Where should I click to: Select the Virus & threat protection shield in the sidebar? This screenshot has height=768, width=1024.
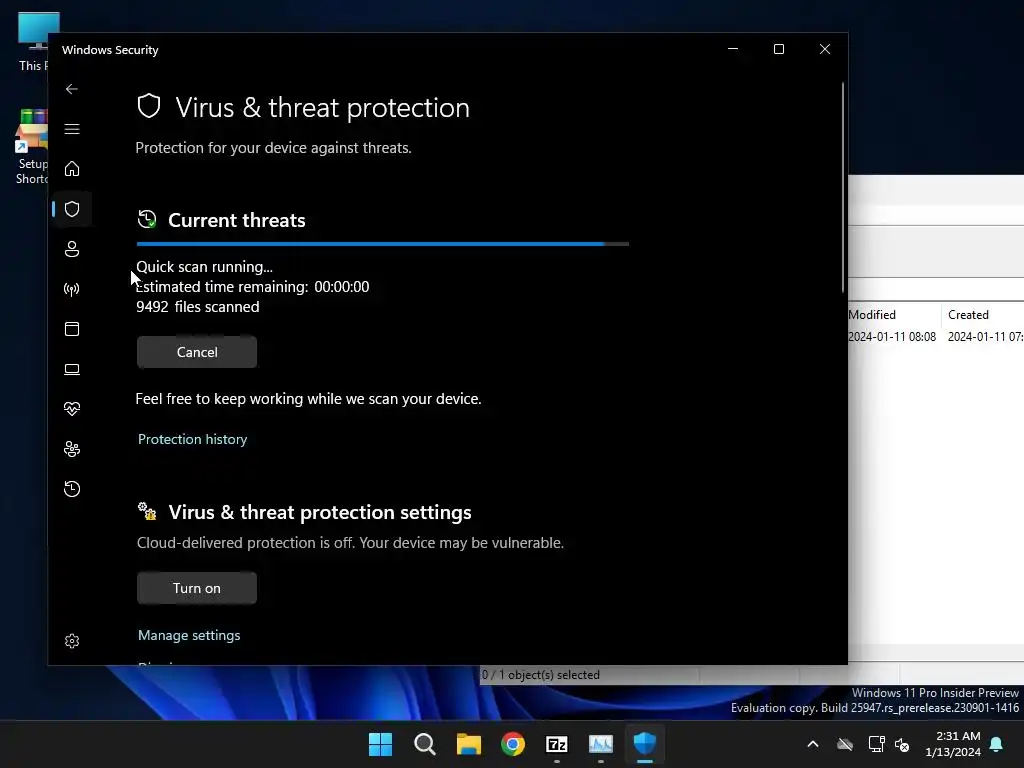(72, 209)
